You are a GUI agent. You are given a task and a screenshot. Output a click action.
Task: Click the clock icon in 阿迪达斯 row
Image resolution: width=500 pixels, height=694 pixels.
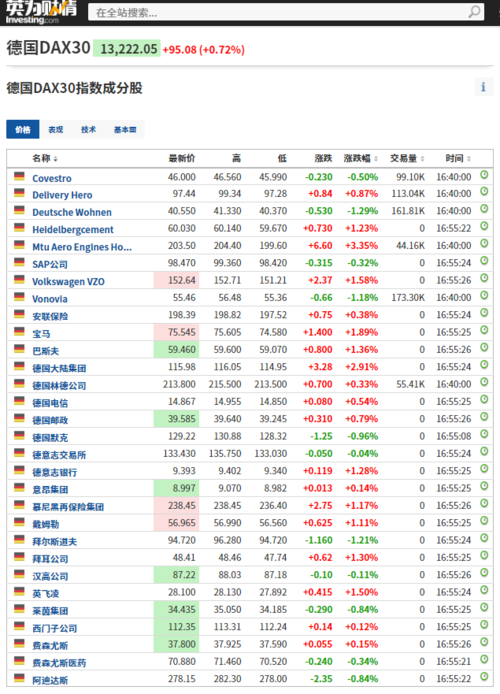tap(484, 677)
